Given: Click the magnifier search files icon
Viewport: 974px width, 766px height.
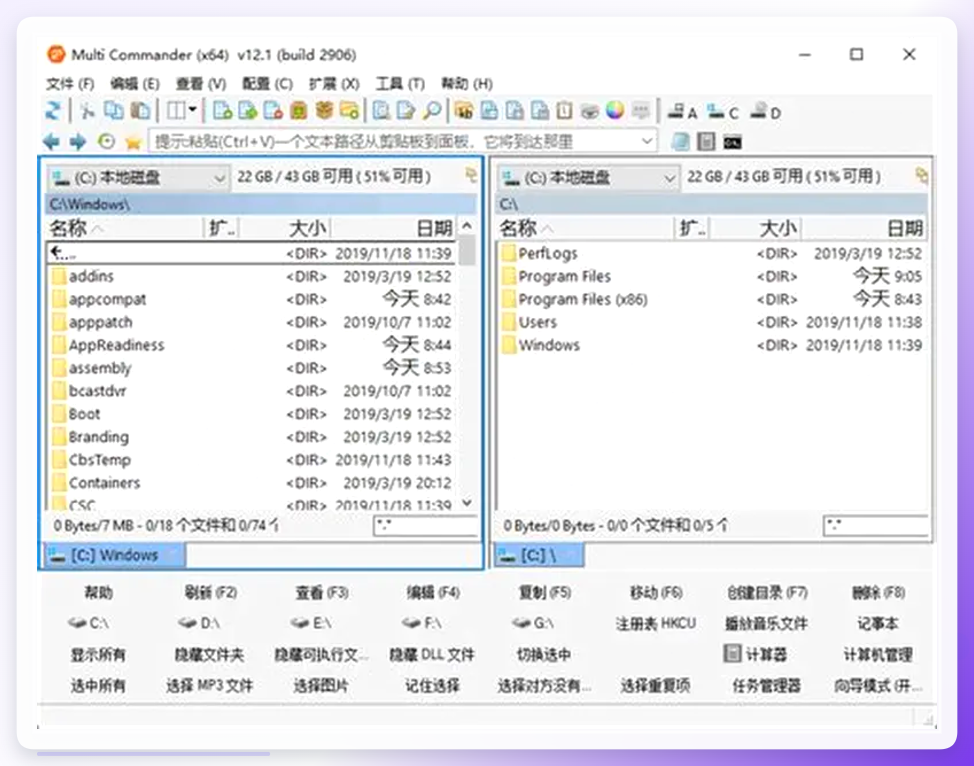Looking at the screenshot, I should coord(432,111).
